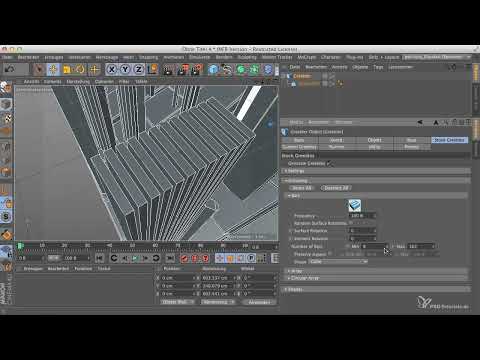Click the Anwenden apply button

point(259,302)
